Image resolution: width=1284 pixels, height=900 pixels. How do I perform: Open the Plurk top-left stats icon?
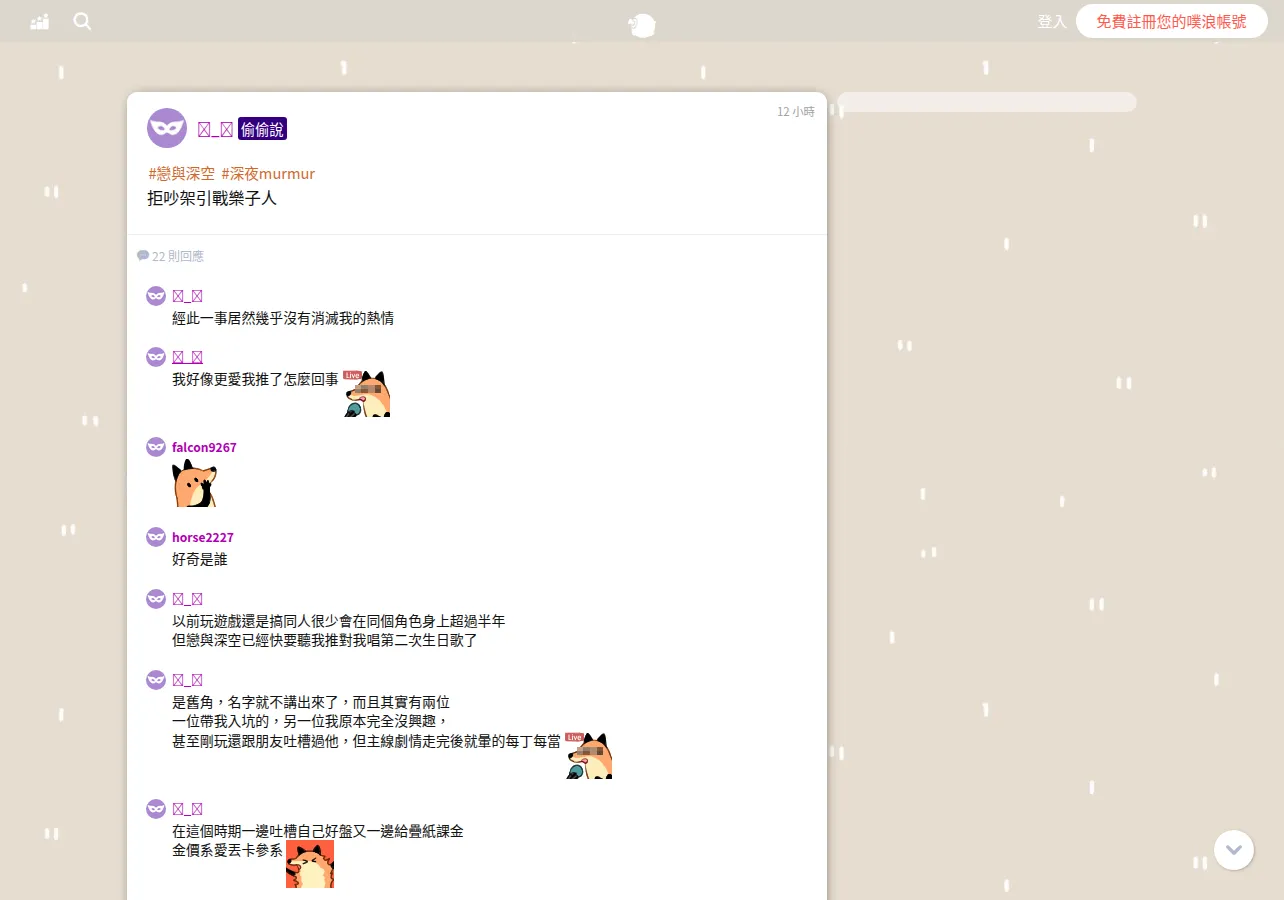point(40,22)
